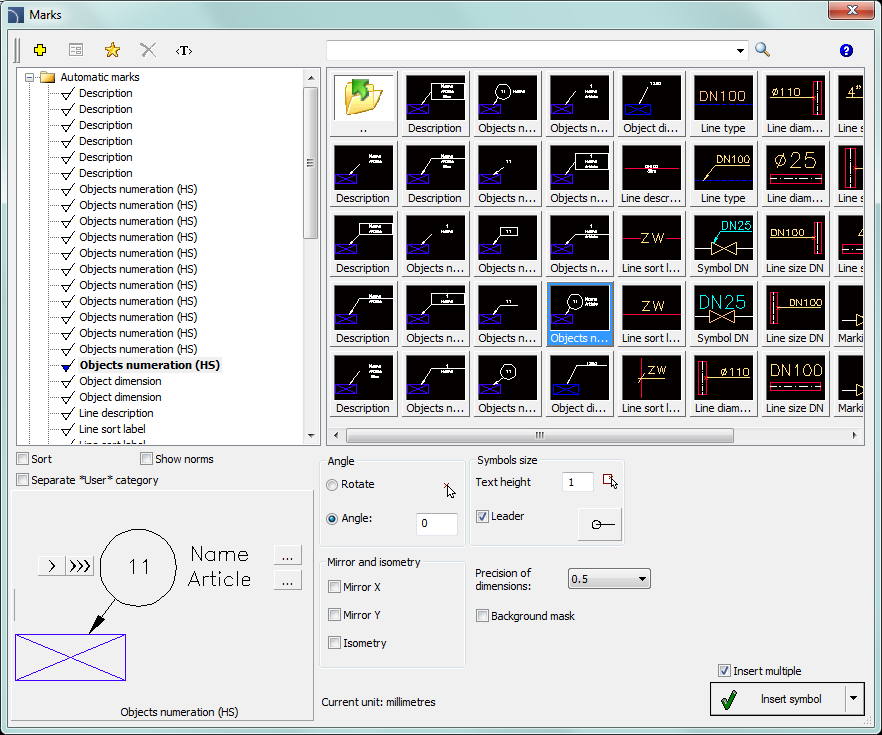The image size is (882, 735).
Task: Click the magnifying glass search icon
Action: [763, 50]
